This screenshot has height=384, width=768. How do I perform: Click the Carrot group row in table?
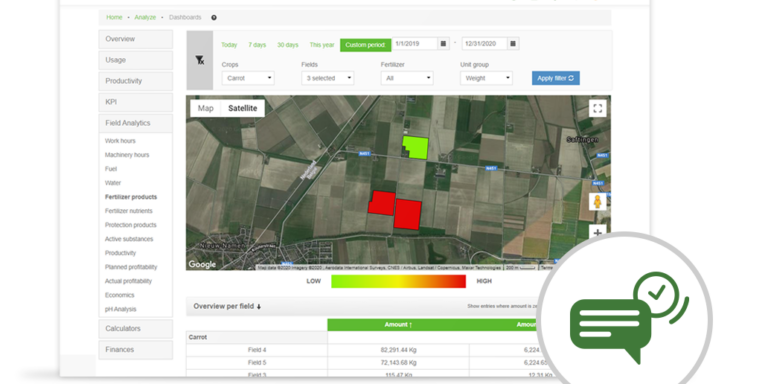(x=257, y=337)
